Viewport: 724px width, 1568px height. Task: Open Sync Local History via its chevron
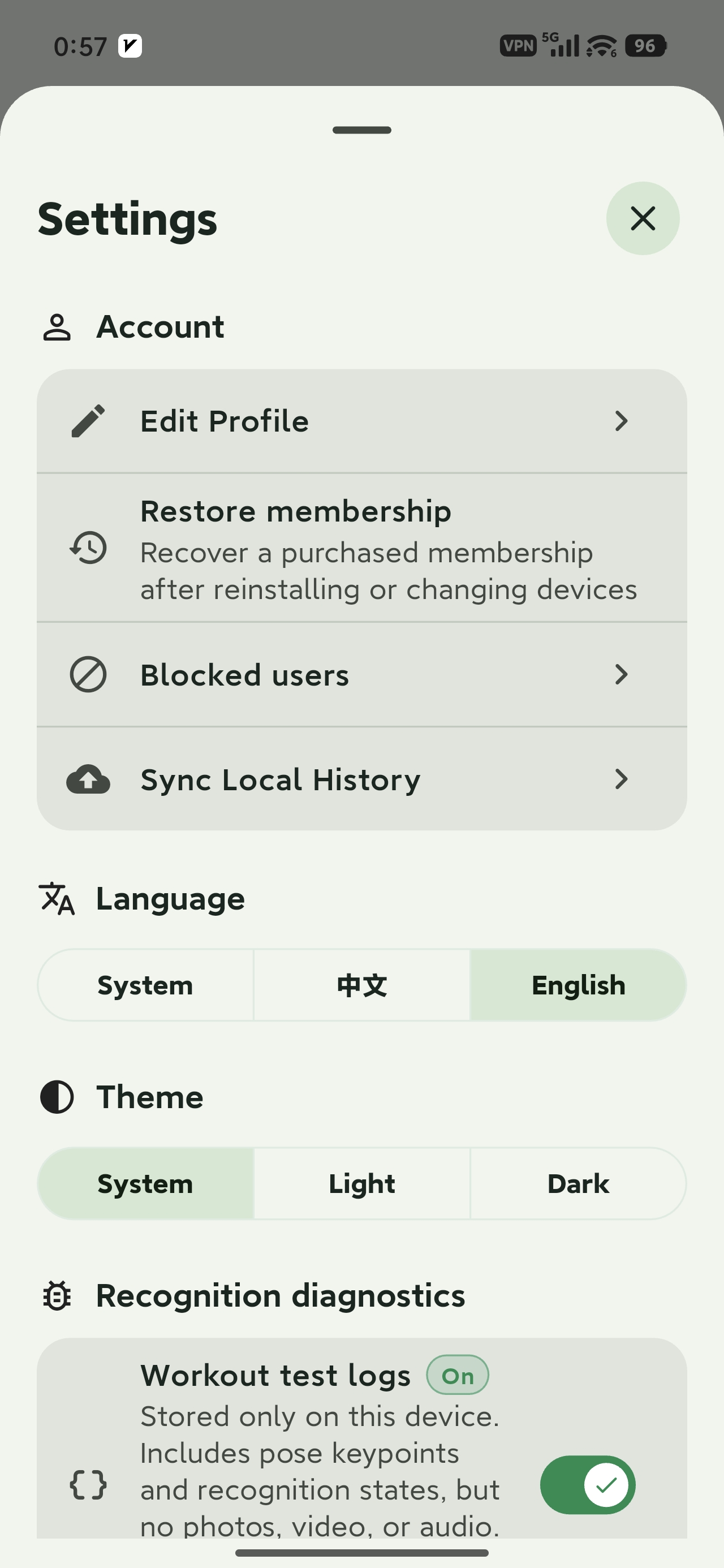pos(621,779)
